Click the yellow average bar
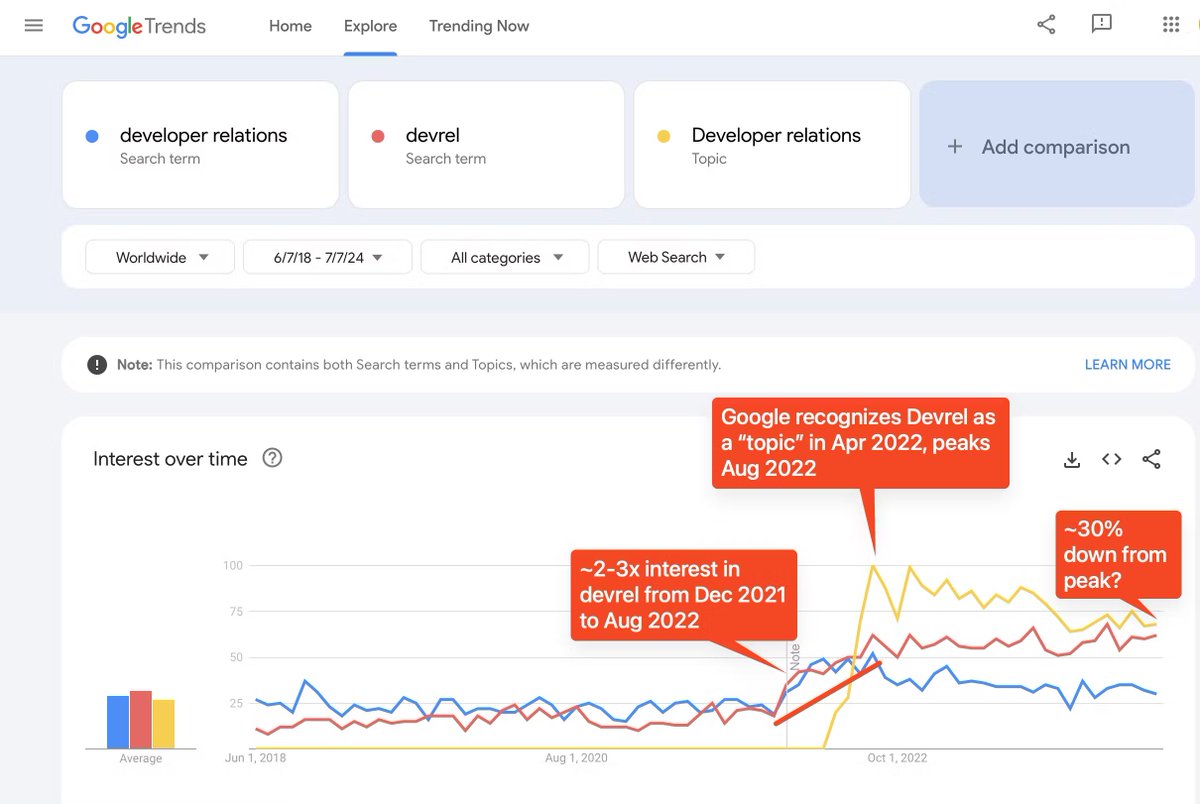This screenshot has width=1200, height=804. 164,724
